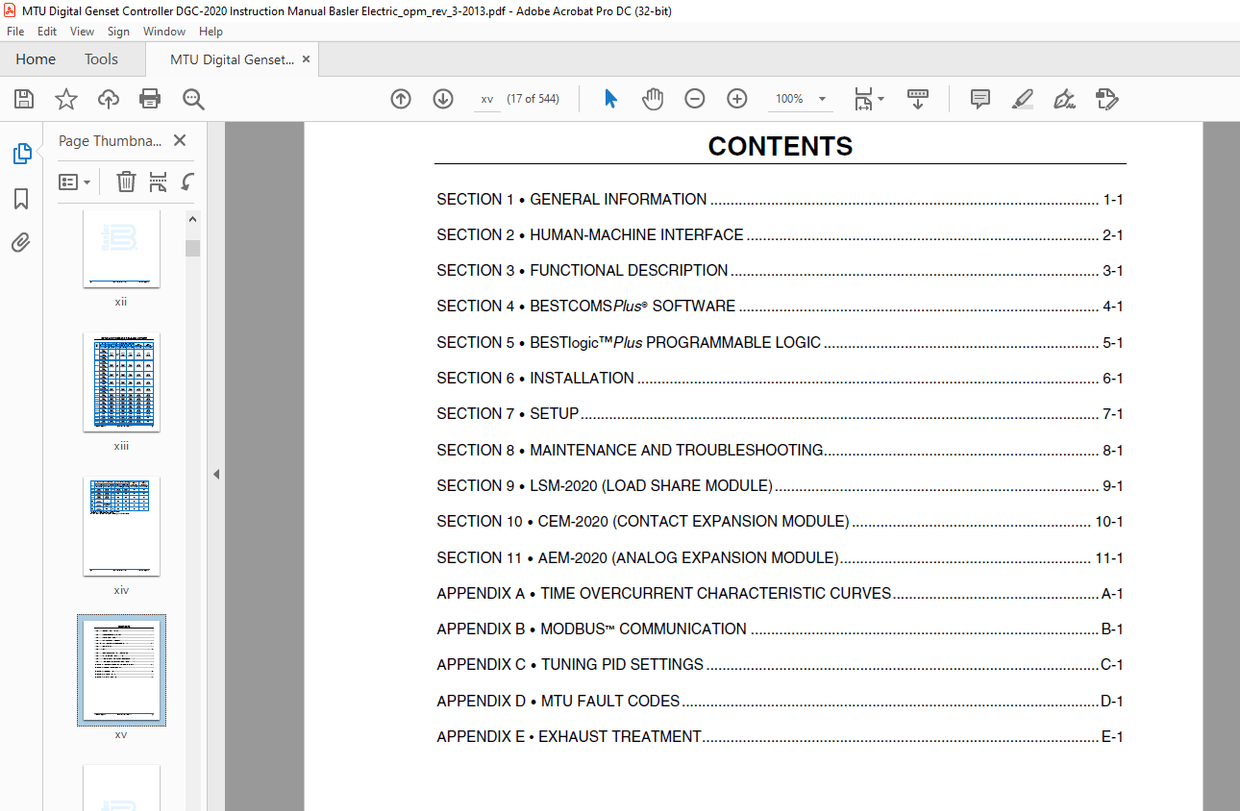
Task: Toggle the Page Thumbnails panel icon
Action: coord(21,154)
